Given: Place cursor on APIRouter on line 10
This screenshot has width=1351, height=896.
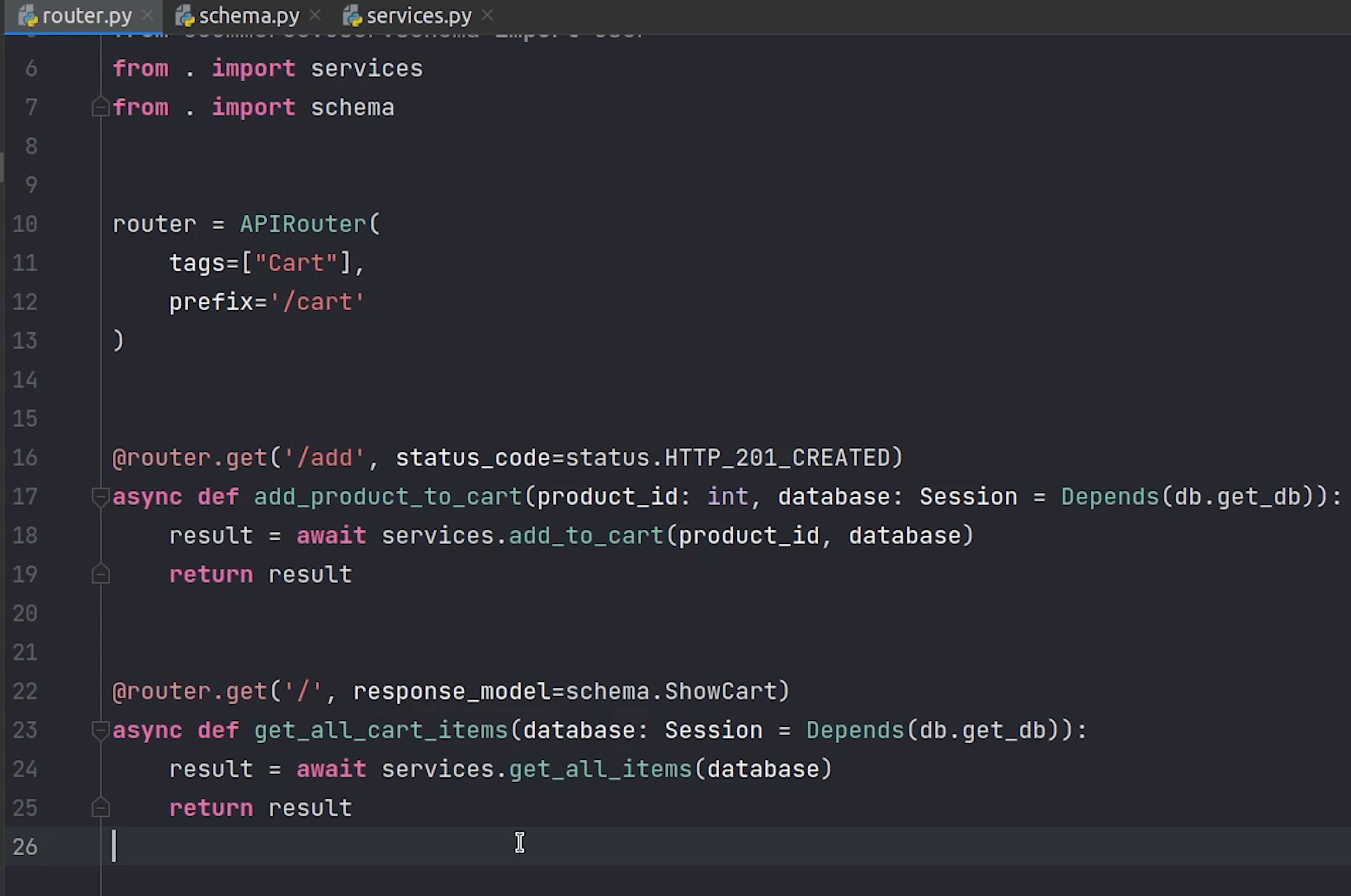Looking at the screenshot, I should [303, 224].
